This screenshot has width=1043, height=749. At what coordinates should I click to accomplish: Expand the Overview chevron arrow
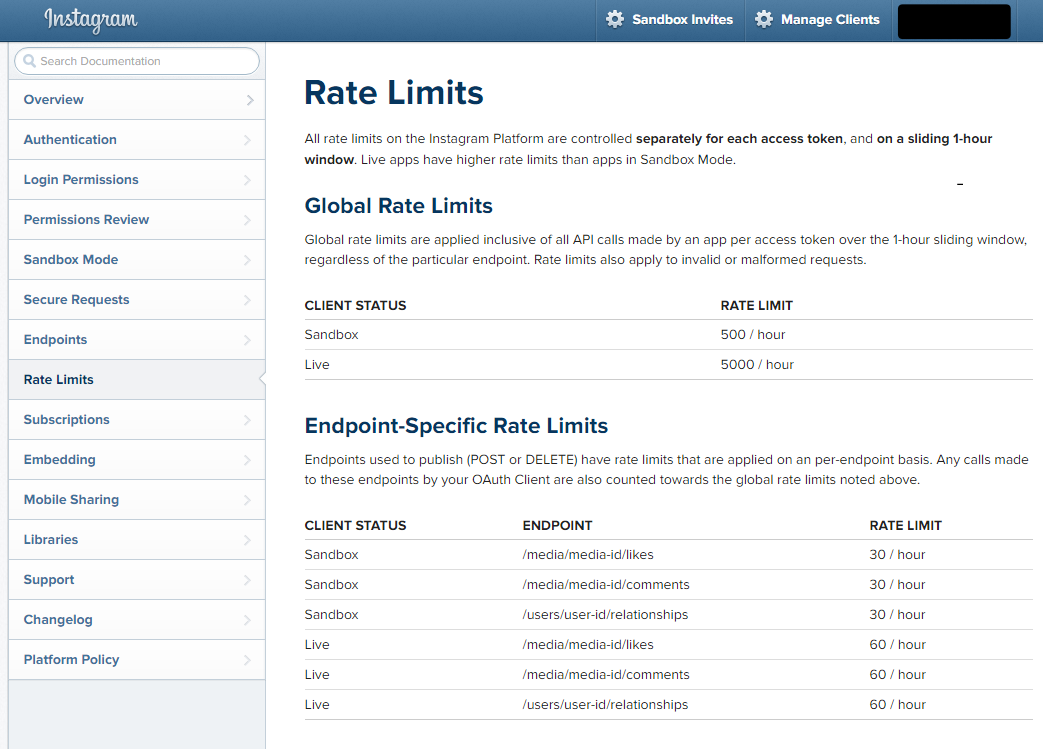[250, 100]
